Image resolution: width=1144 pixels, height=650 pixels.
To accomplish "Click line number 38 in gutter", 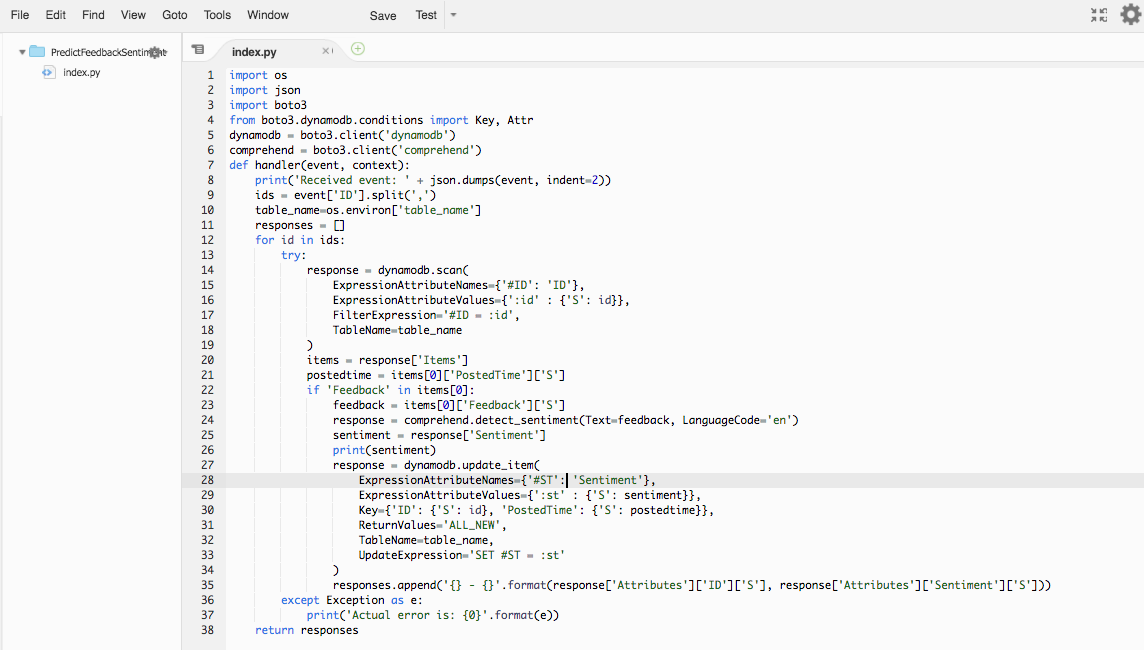I will 207,630.
